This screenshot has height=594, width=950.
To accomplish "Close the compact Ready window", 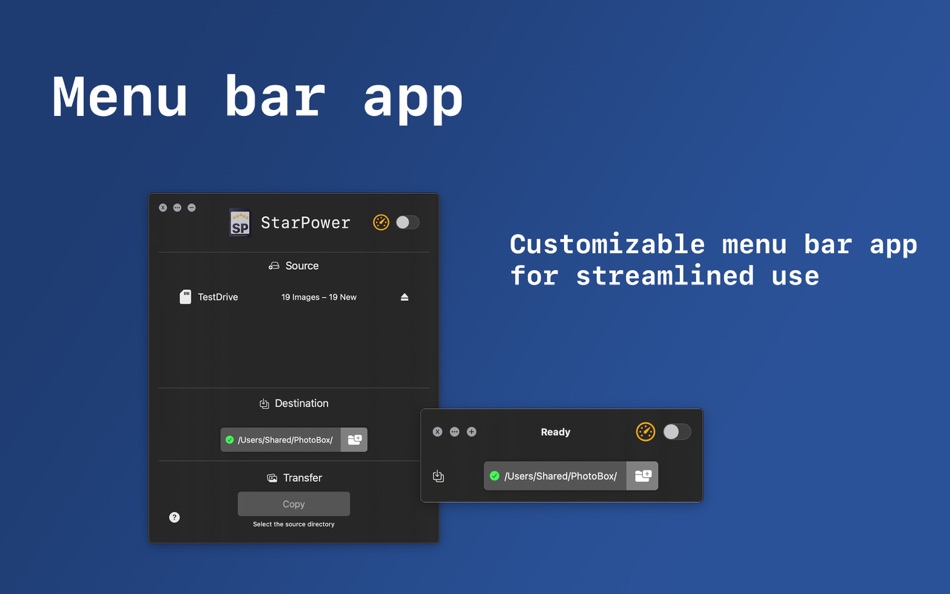I will (x=437, y=432).
